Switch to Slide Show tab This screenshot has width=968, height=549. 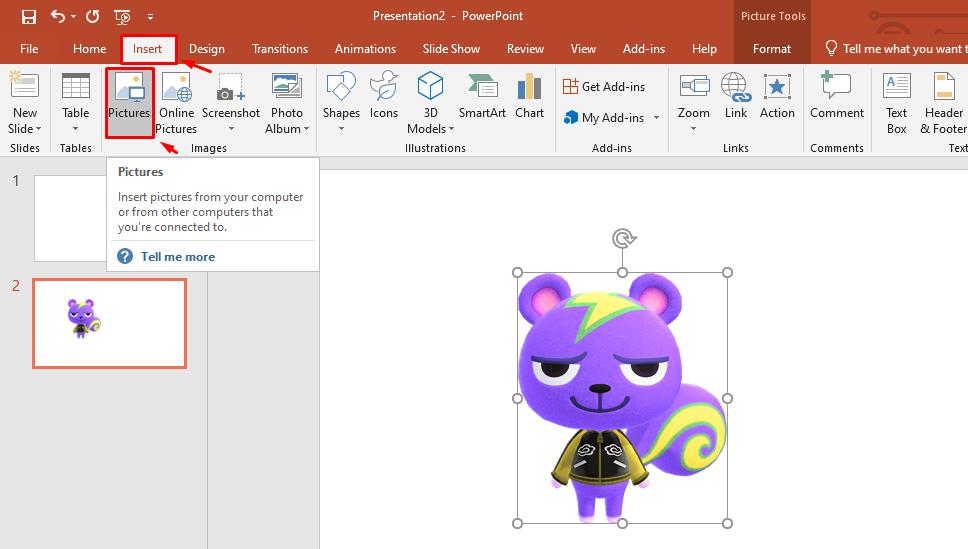point(451,49)
